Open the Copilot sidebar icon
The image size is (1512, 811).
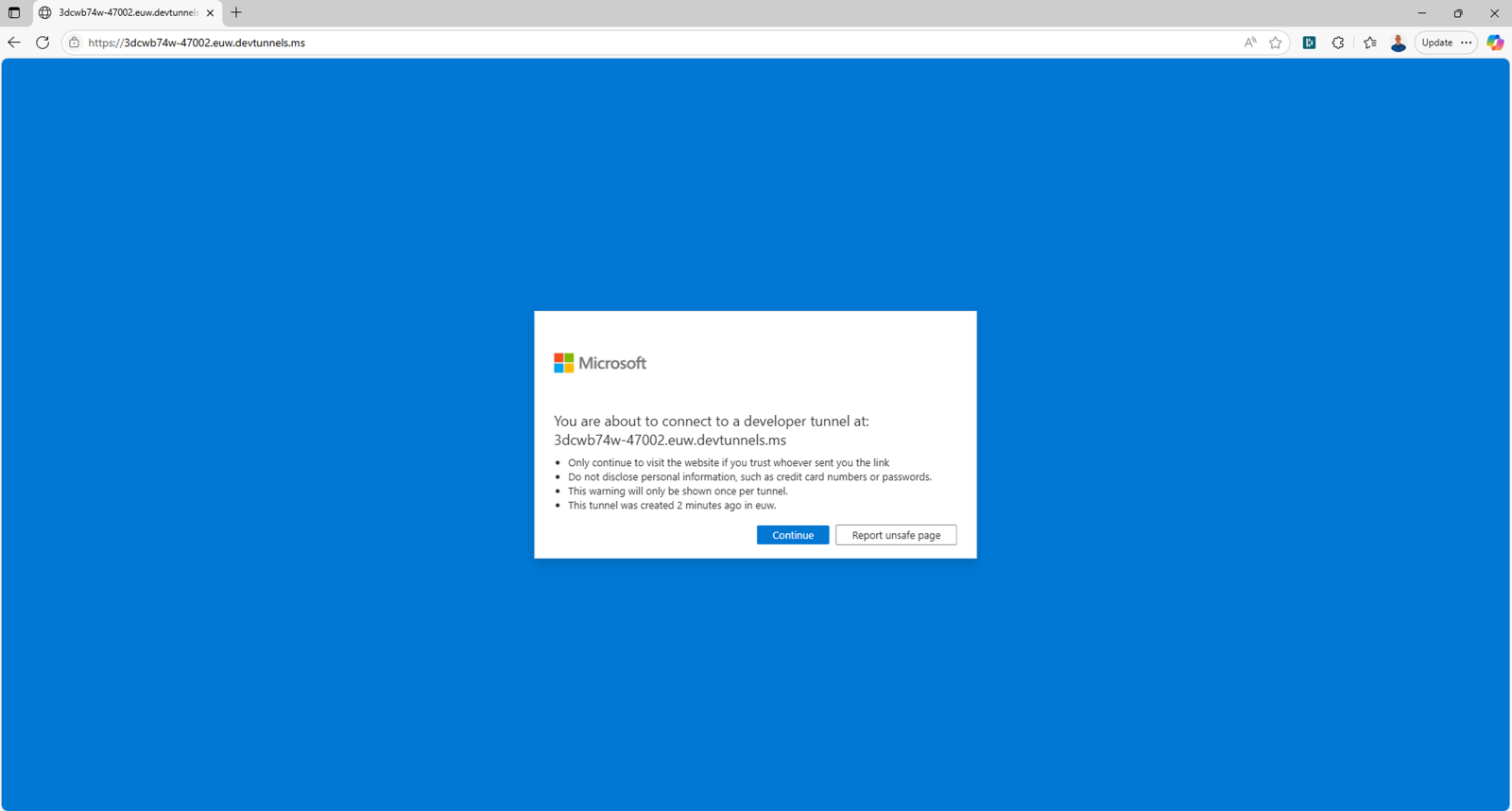1495,43
